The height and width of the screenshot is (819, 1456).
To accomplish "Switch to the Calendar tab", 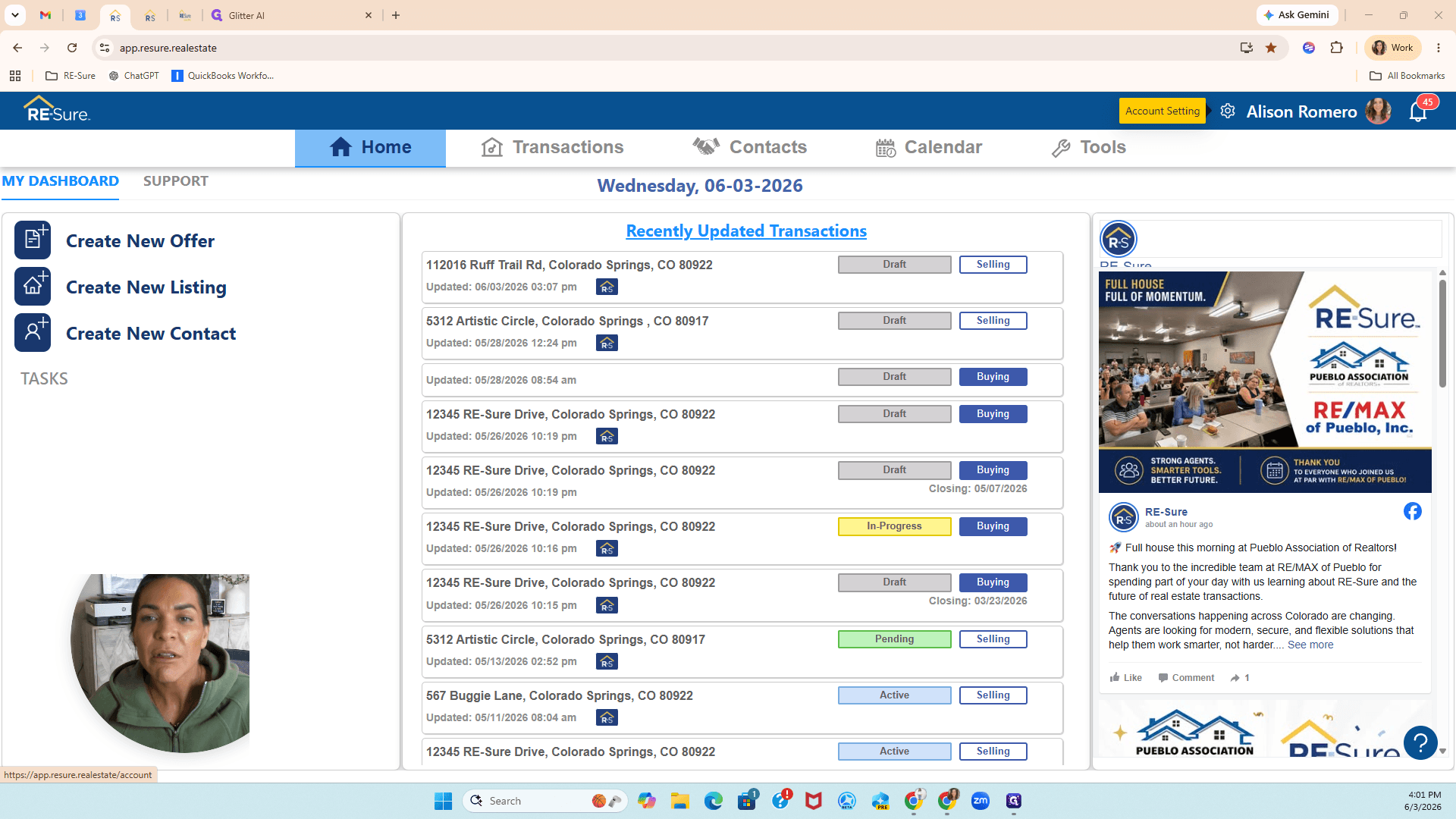I will (928, 147).
